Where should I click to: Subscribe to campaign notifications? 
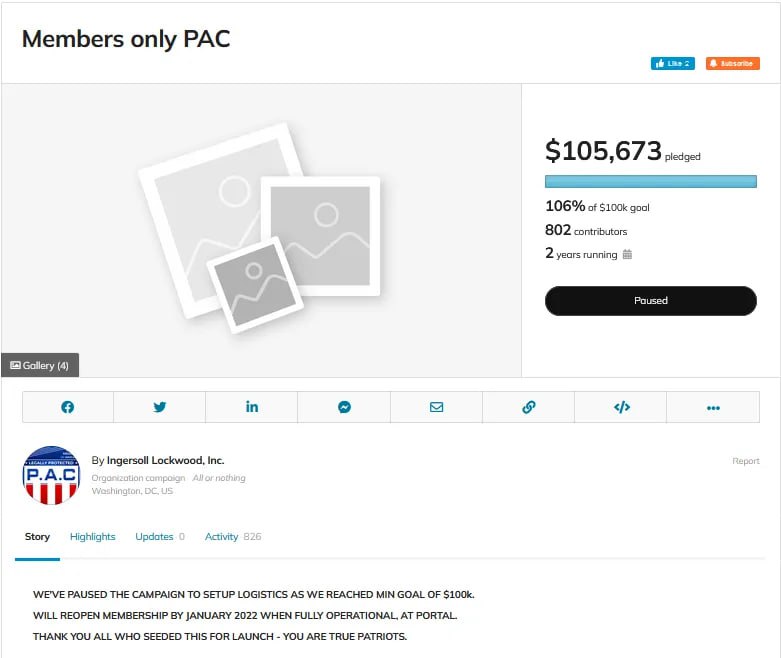click(732, 63)
